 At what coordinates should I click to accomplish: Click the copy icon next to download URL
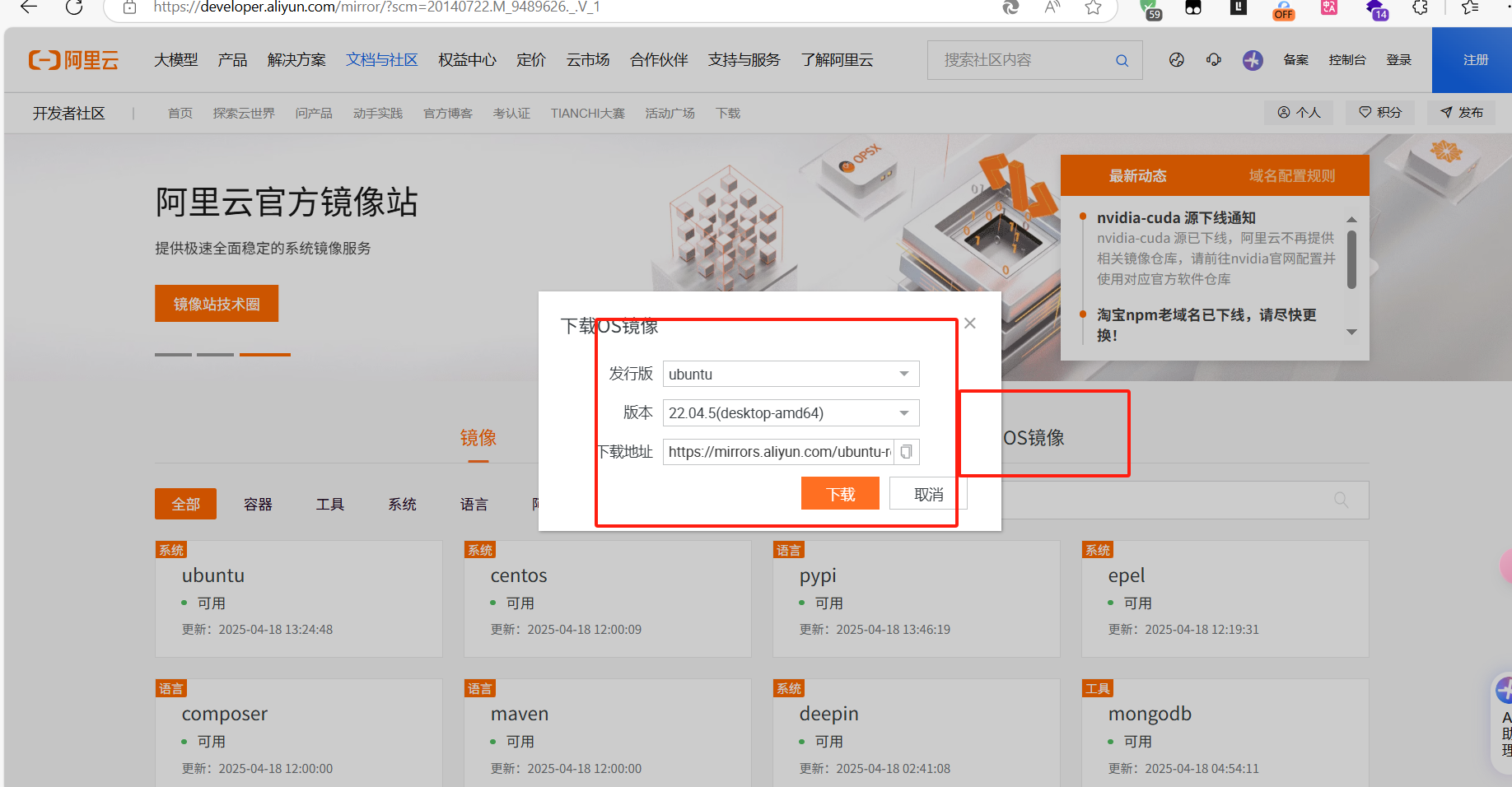tap(906, 451)
